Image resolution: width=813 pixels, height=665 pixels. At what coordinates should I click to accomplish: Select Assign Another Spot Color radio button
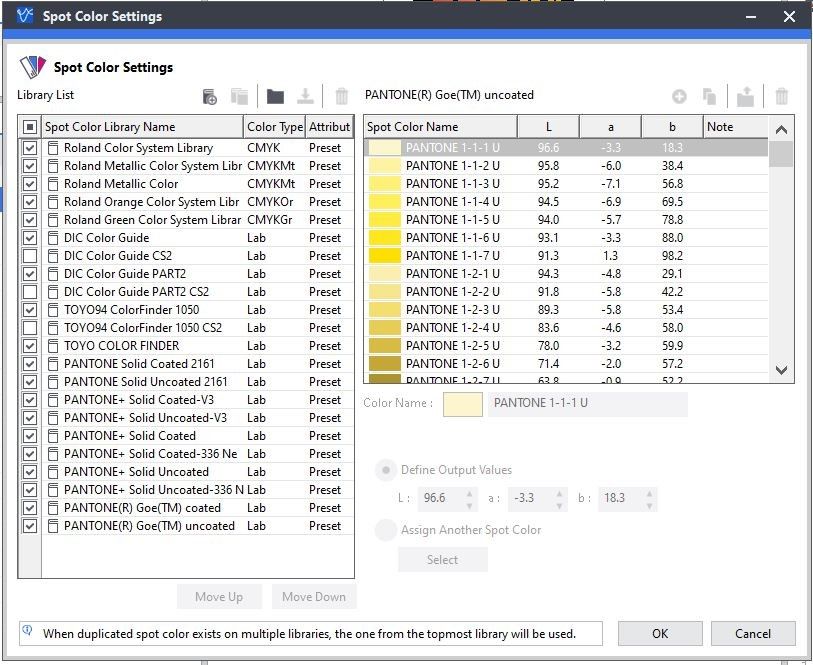(386, 530)
